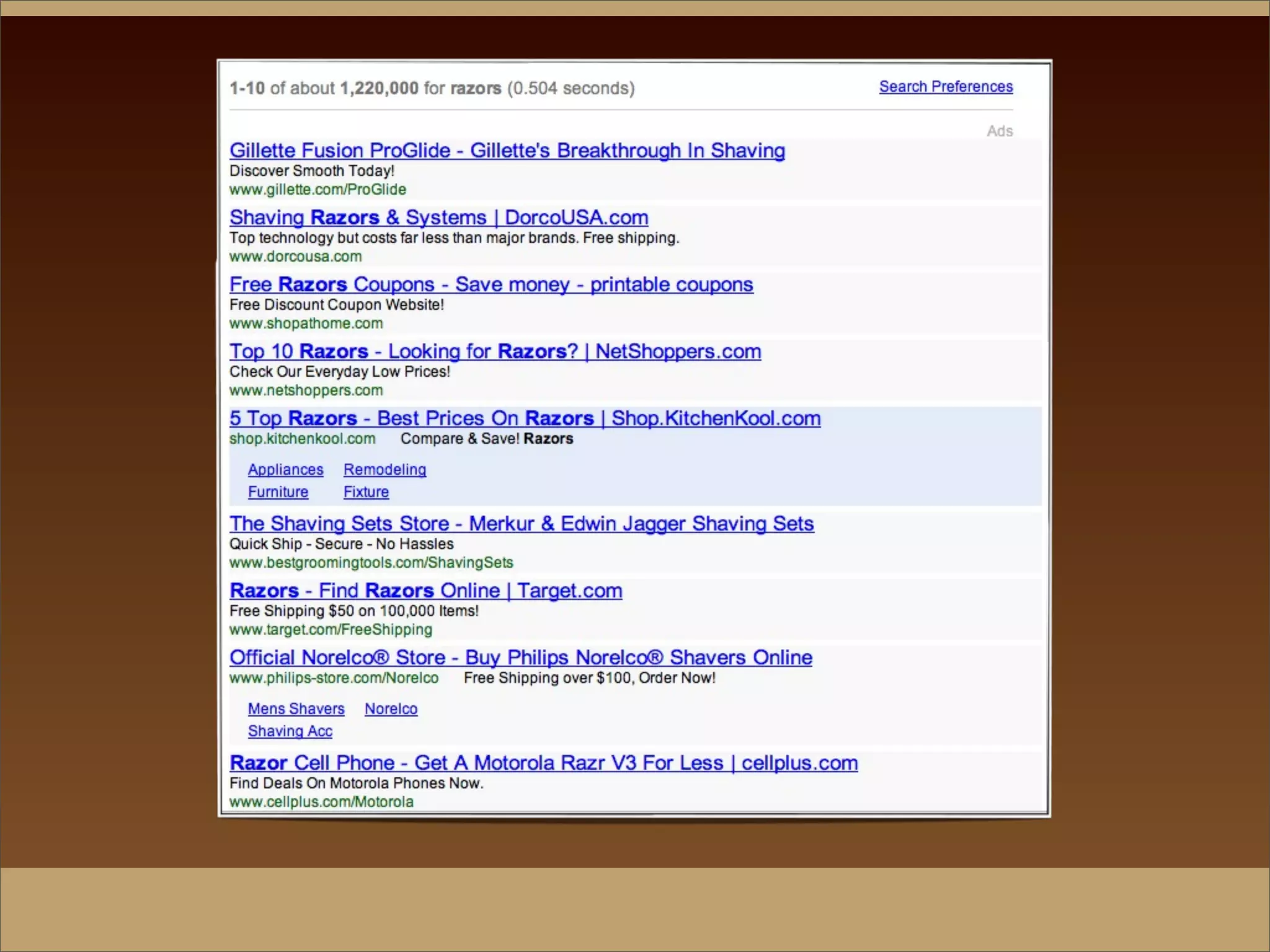Click the www.target.com/FreeShipping URL text

point(331,630)
